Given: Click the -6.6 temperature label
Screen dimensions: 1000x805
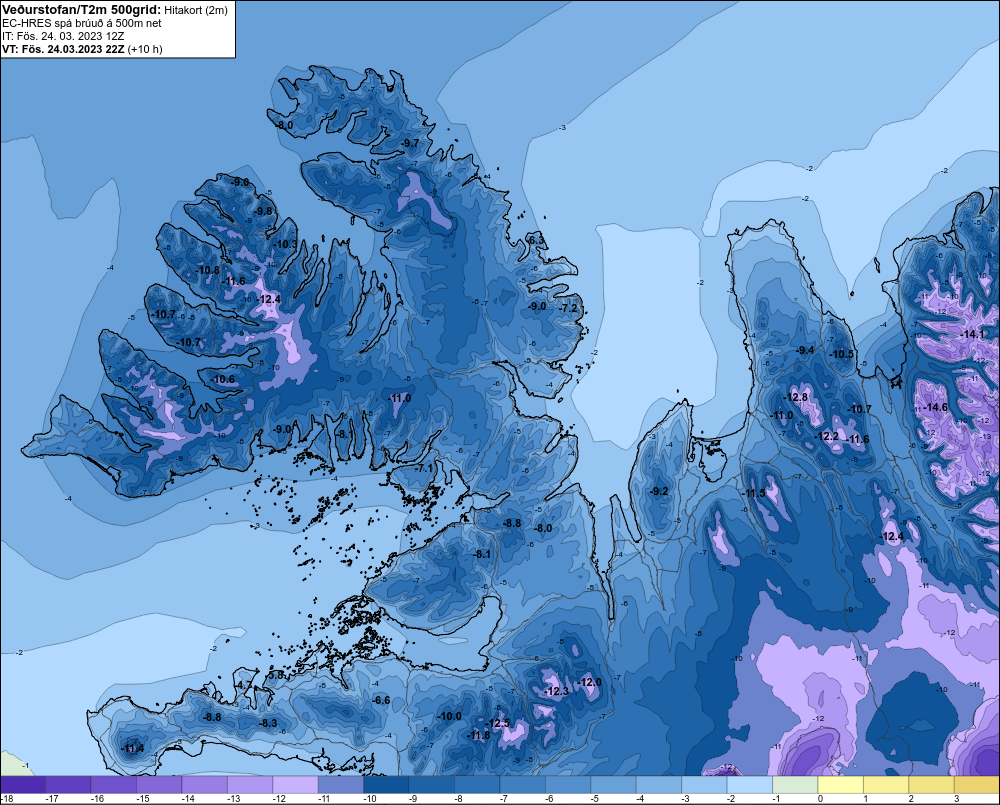Looking at the screenshot, I should point(380,700).
